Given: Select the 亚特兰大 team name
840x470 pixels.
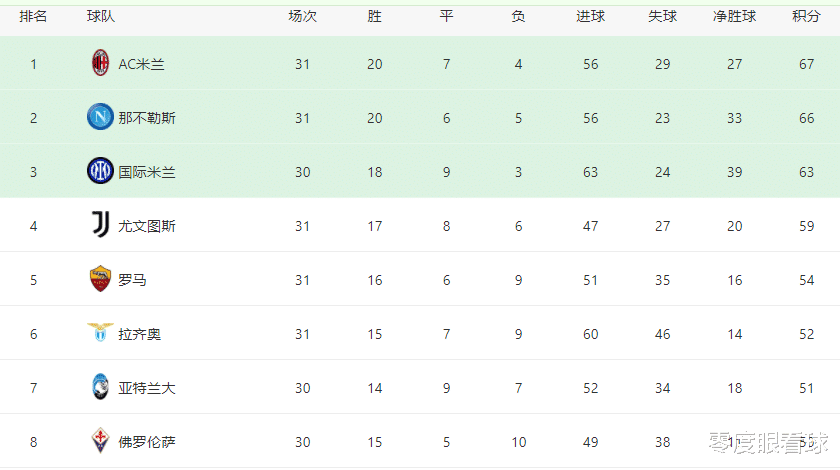Looking at the screenshot, I should point(147,388).
